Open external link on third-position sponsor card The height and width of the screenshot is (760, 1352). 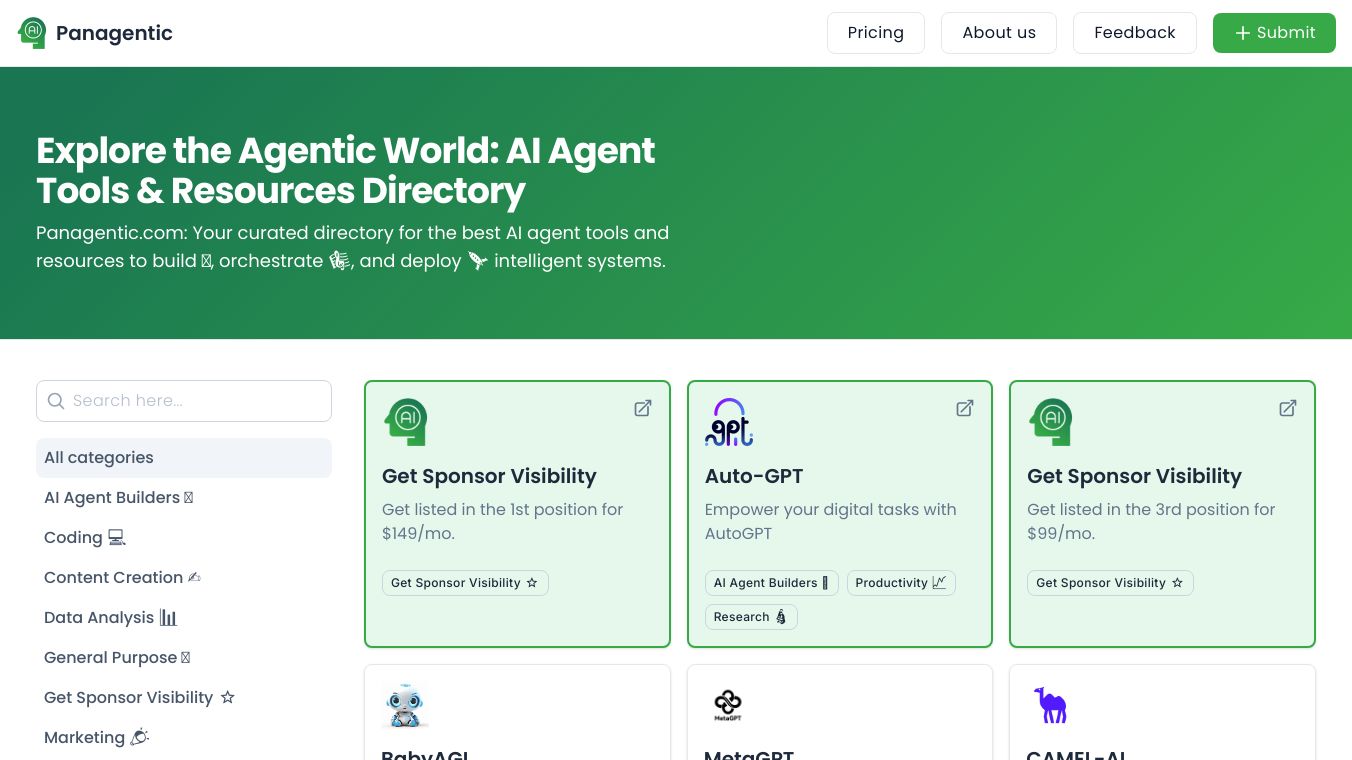(1288, 408)
